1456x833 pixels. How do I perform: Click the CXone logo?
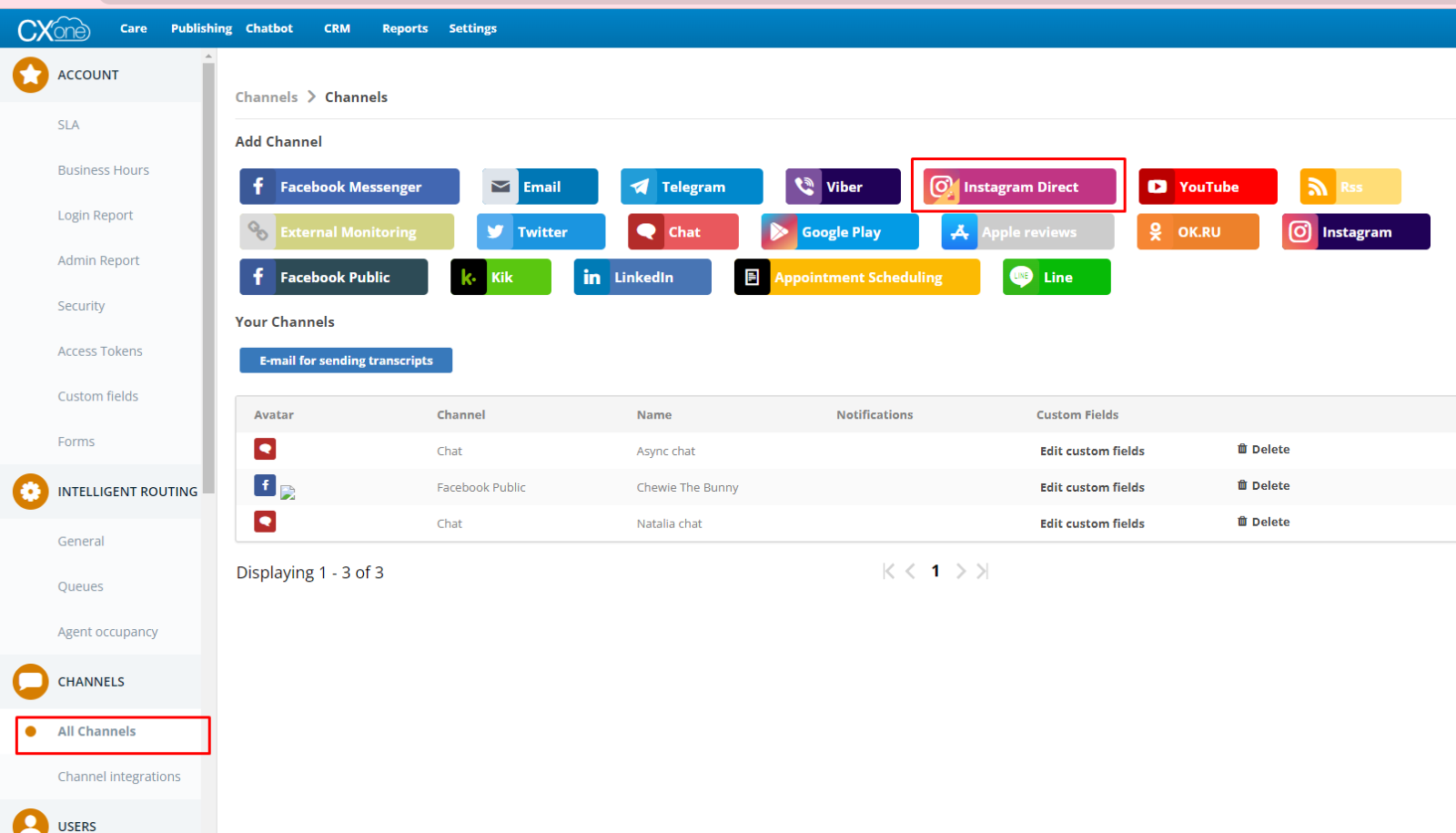(x=54, y=29)
